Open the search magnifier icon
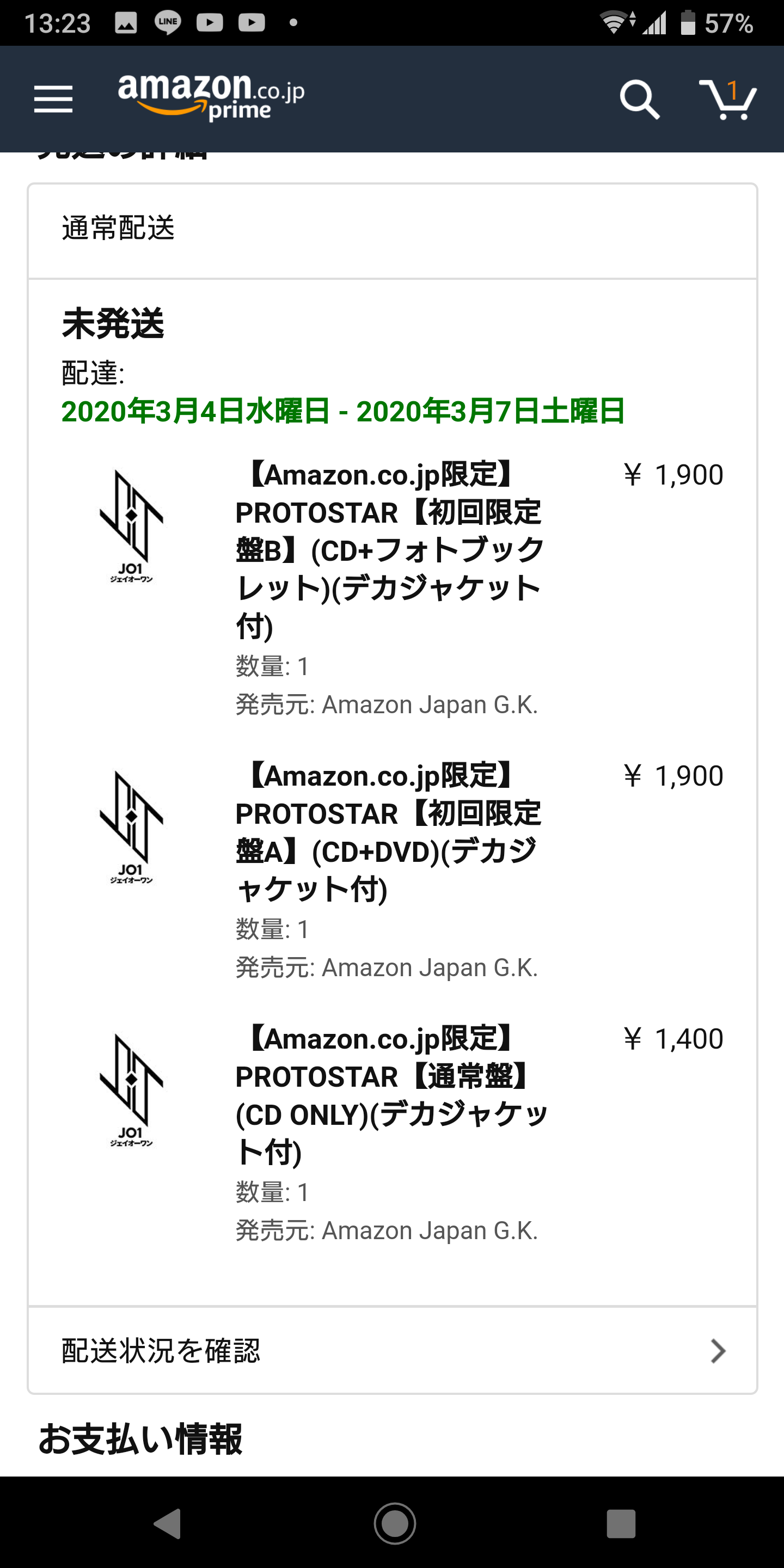 [639, 99]
